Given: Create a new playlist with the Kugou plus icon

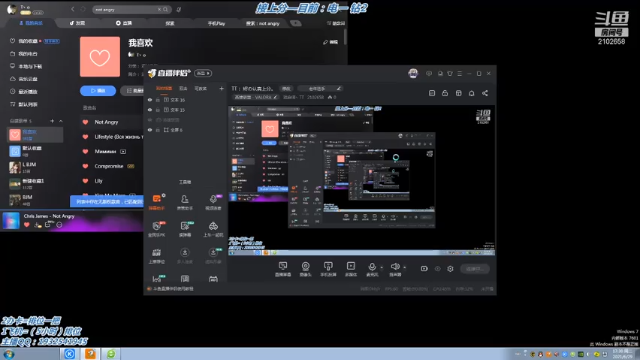Looking at the screenshot, I should 52,121.
